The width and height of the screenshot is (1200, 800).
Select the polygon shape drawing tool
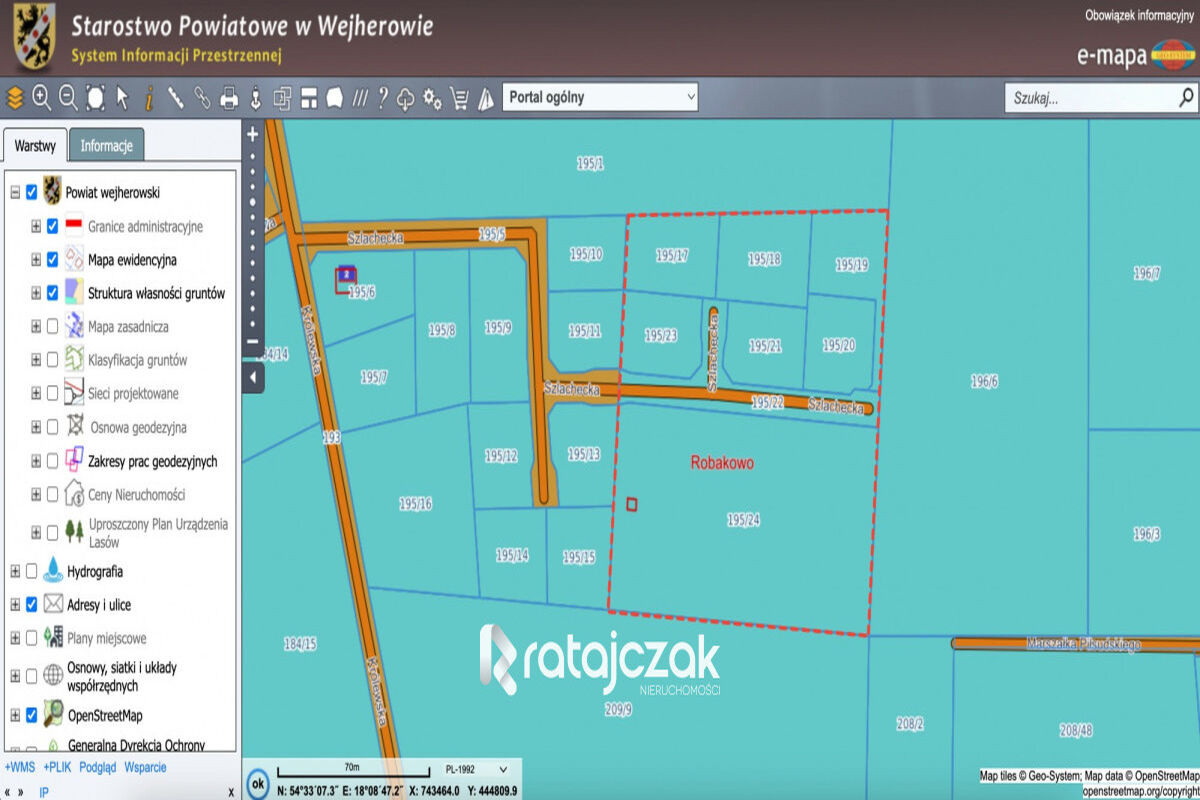click(334, 98)
